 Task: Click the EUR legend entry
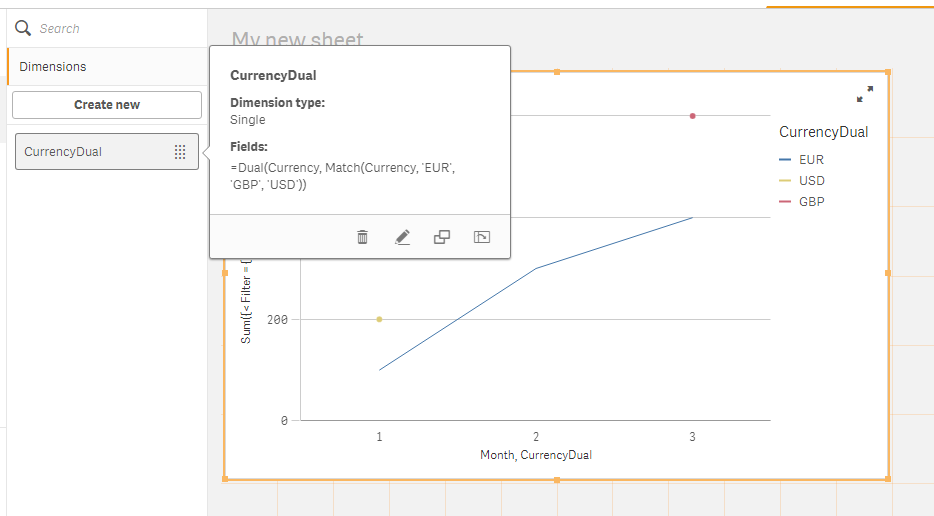pyautogui.click(x=802, y=160)
